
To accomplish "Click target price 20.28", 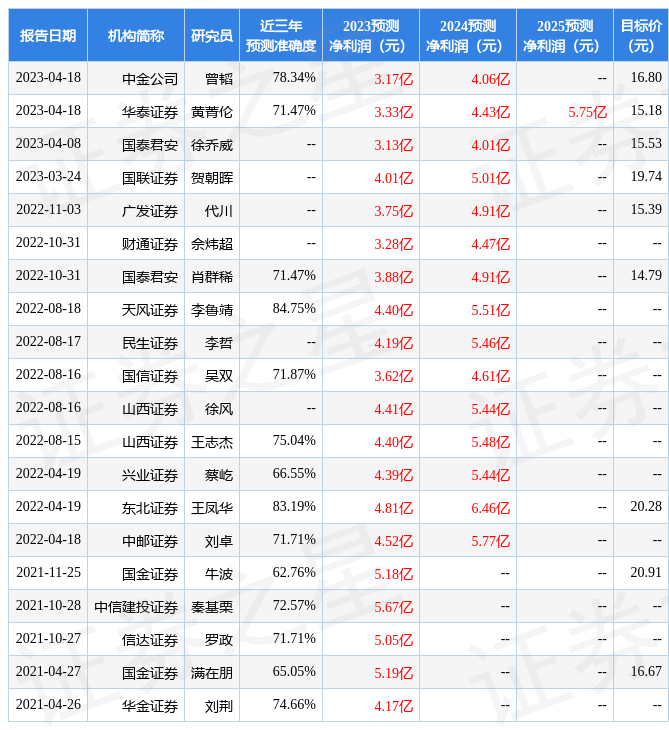I will tap(646, 507).
